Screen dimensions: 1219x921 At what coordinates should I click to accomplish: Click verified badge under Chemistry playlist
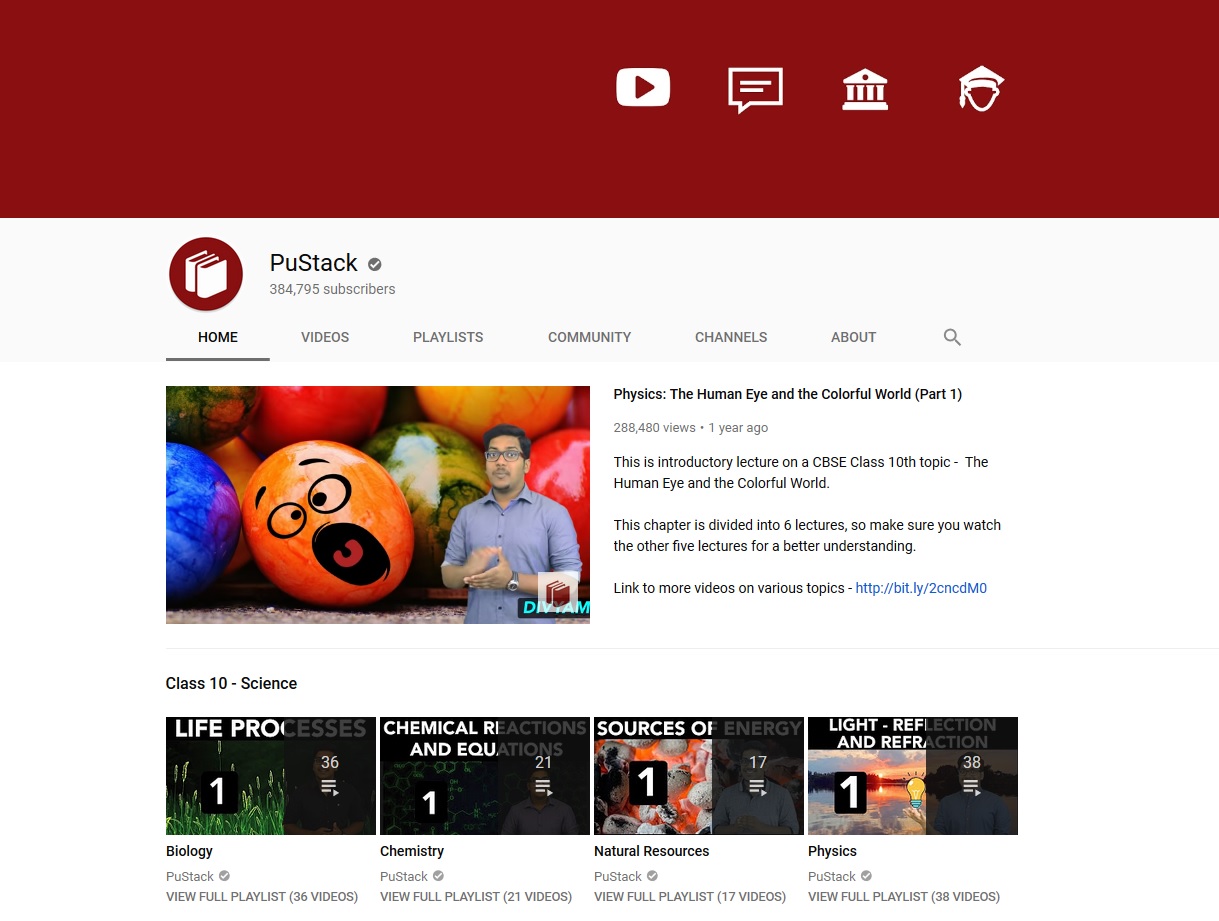(x=438, y=876)
